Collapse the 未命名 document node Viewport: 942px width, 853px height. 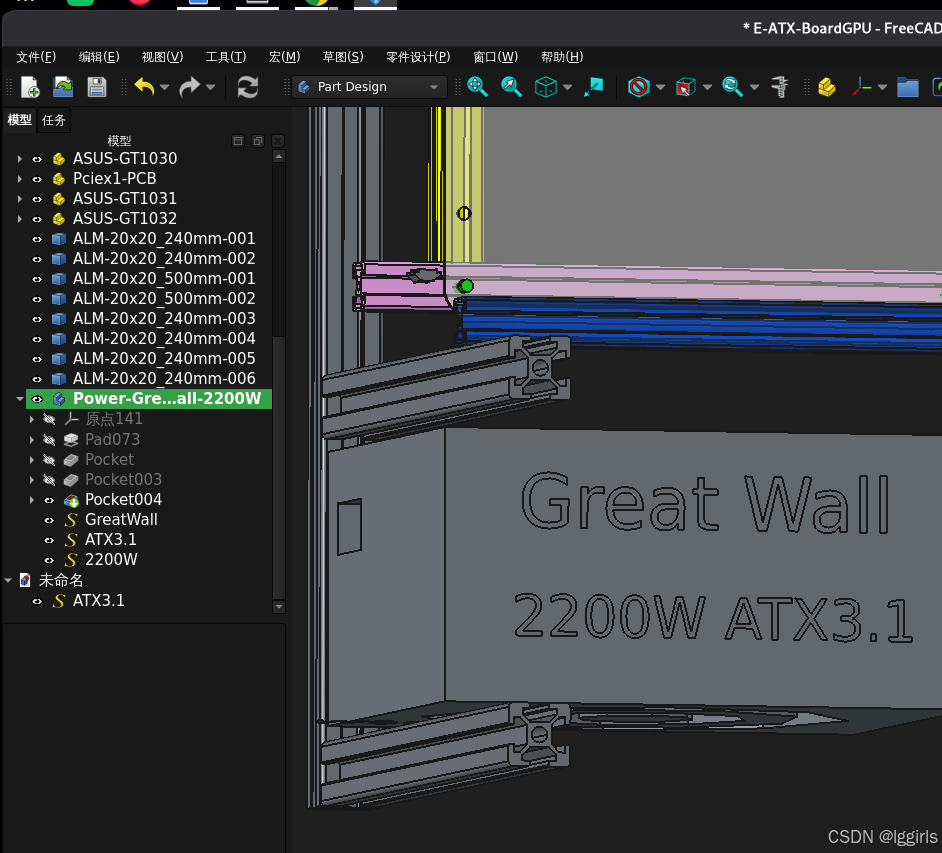(x=8, y=580)
